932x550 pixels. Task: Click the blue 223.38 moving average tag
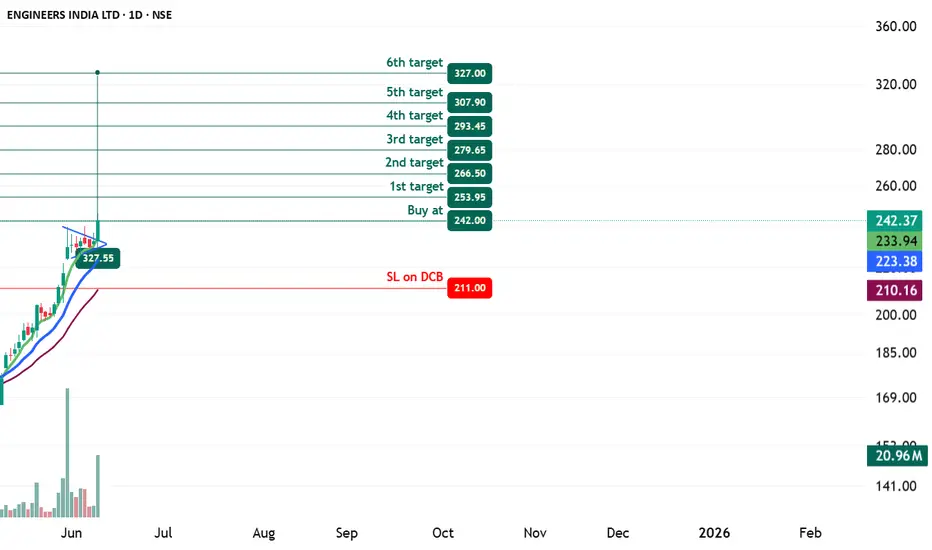895,261
